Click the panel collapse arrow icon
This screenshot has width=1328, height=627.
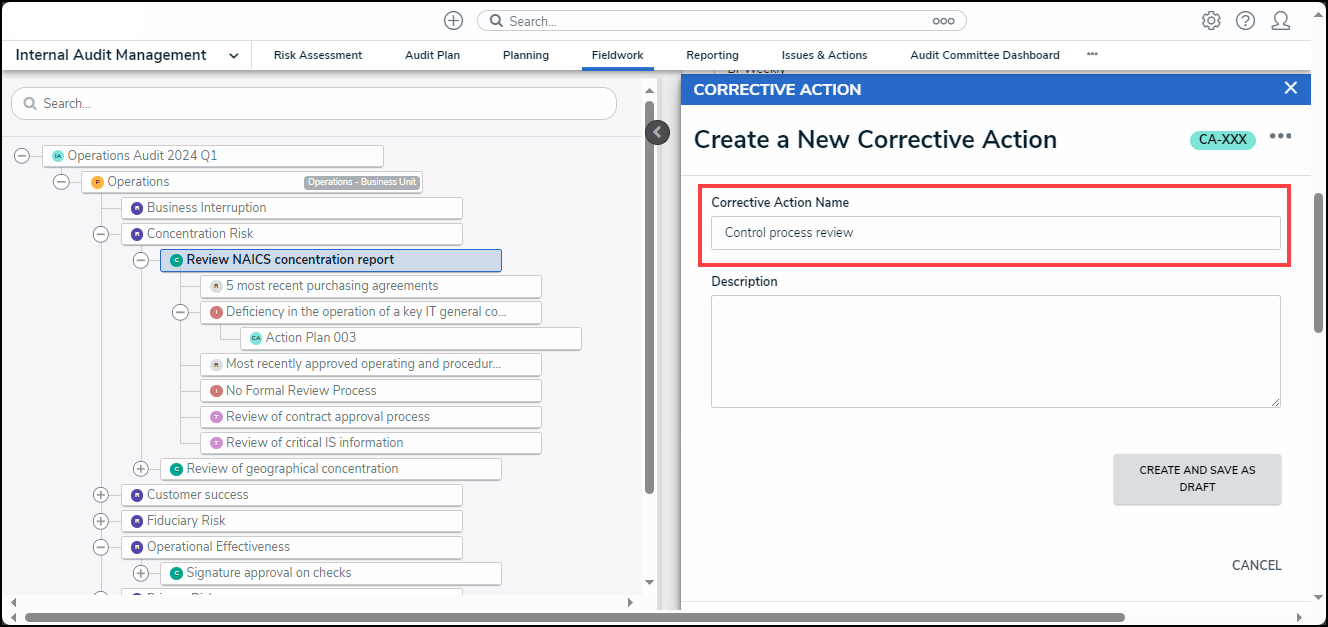click(657, 132)
